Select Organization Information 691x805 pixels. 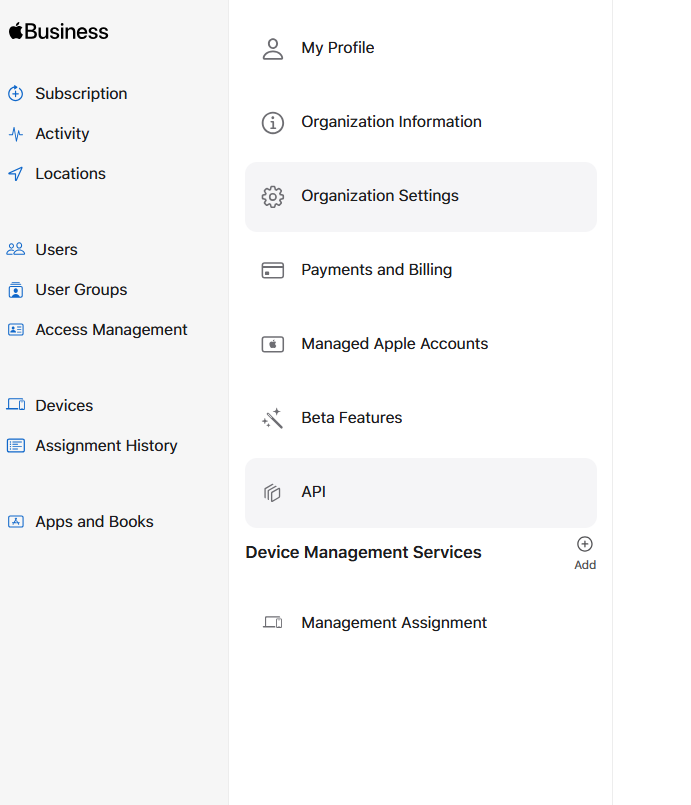pos(391,122)
